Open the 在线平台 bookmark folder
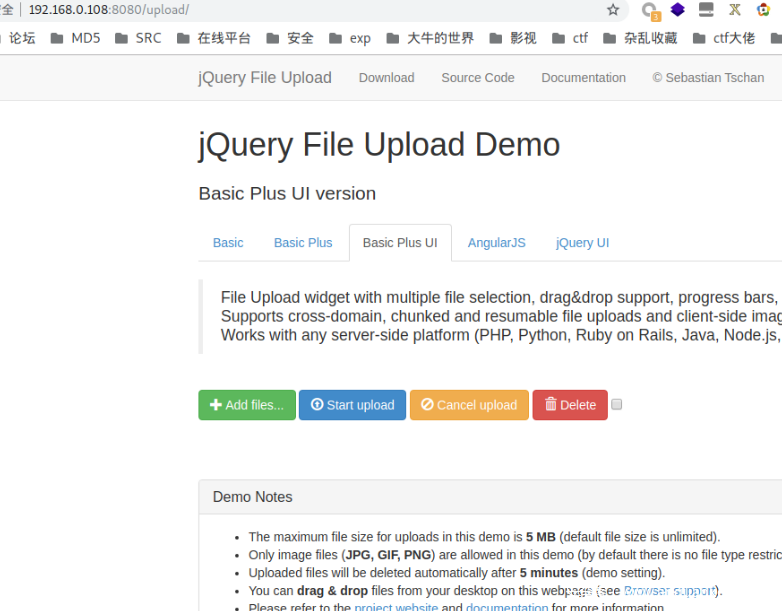Image resolution: width=782 pixels, height=611 pixels. click(214, 38)
